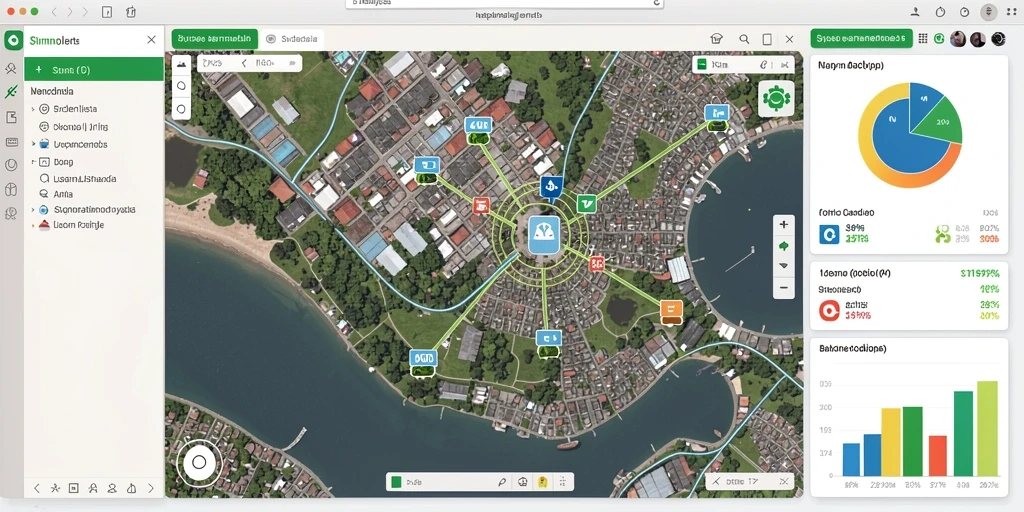Select the Usamt.Lishanda list row

tap(93, 178)
